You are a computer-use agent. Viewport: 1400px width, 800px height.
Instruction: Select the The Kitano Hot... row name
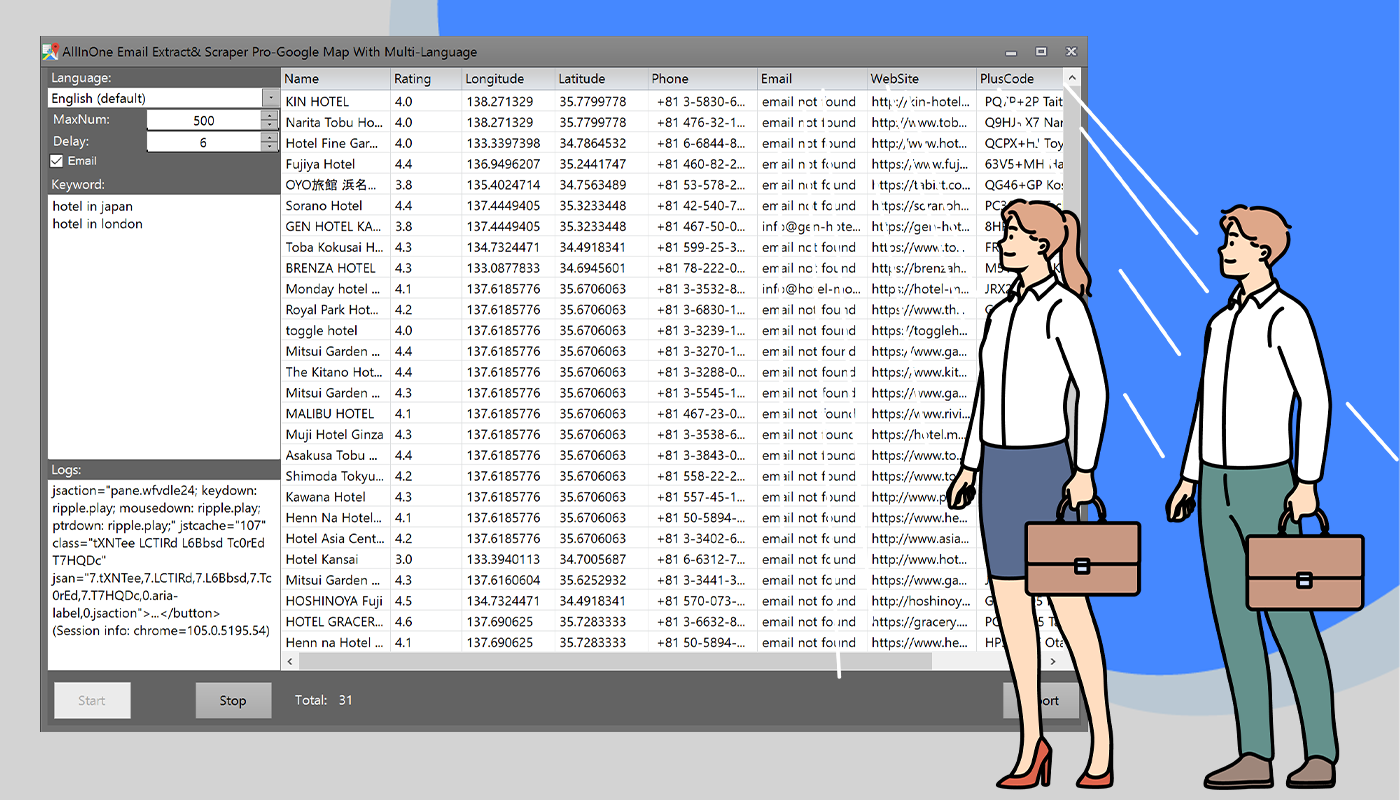334,372
